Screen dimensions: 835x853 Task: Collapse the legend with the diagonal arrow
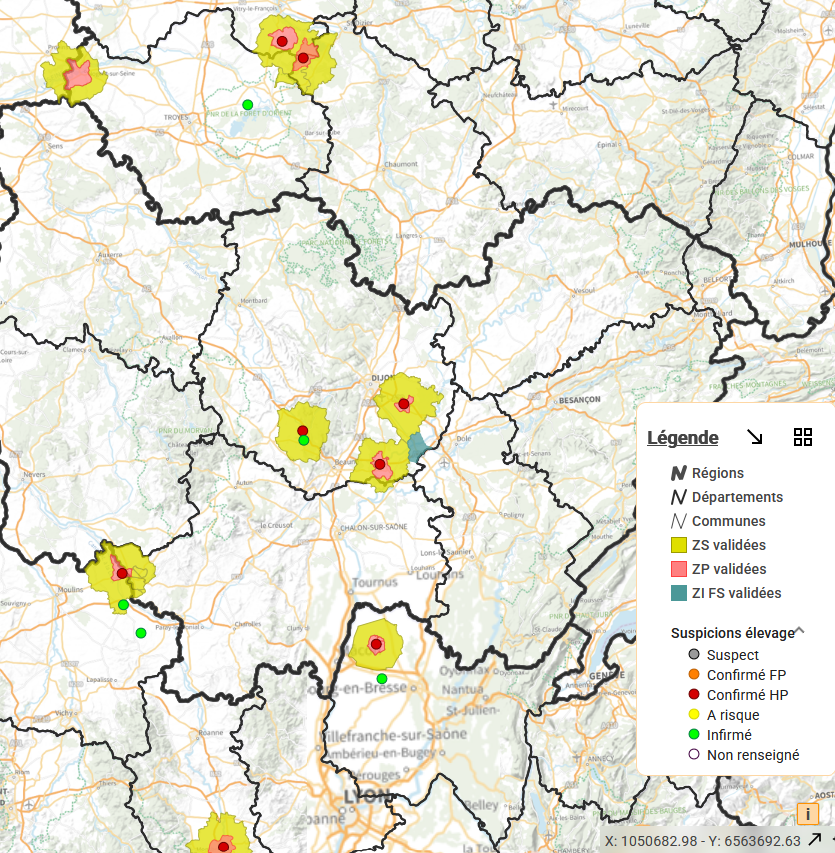pos(755,437)
